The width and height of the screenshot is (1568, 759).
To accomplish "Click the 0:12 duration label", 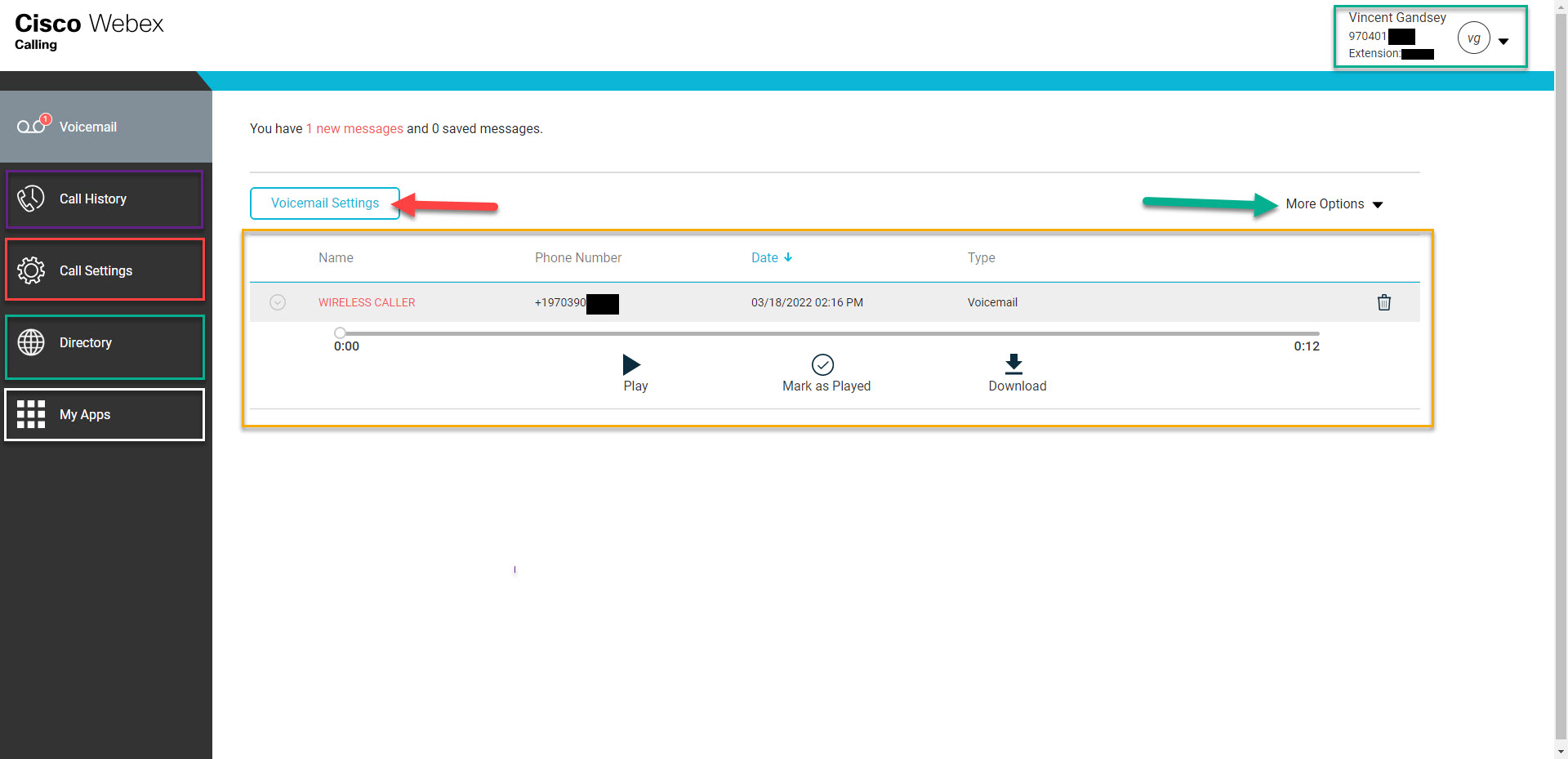I will coord(1307,346).
